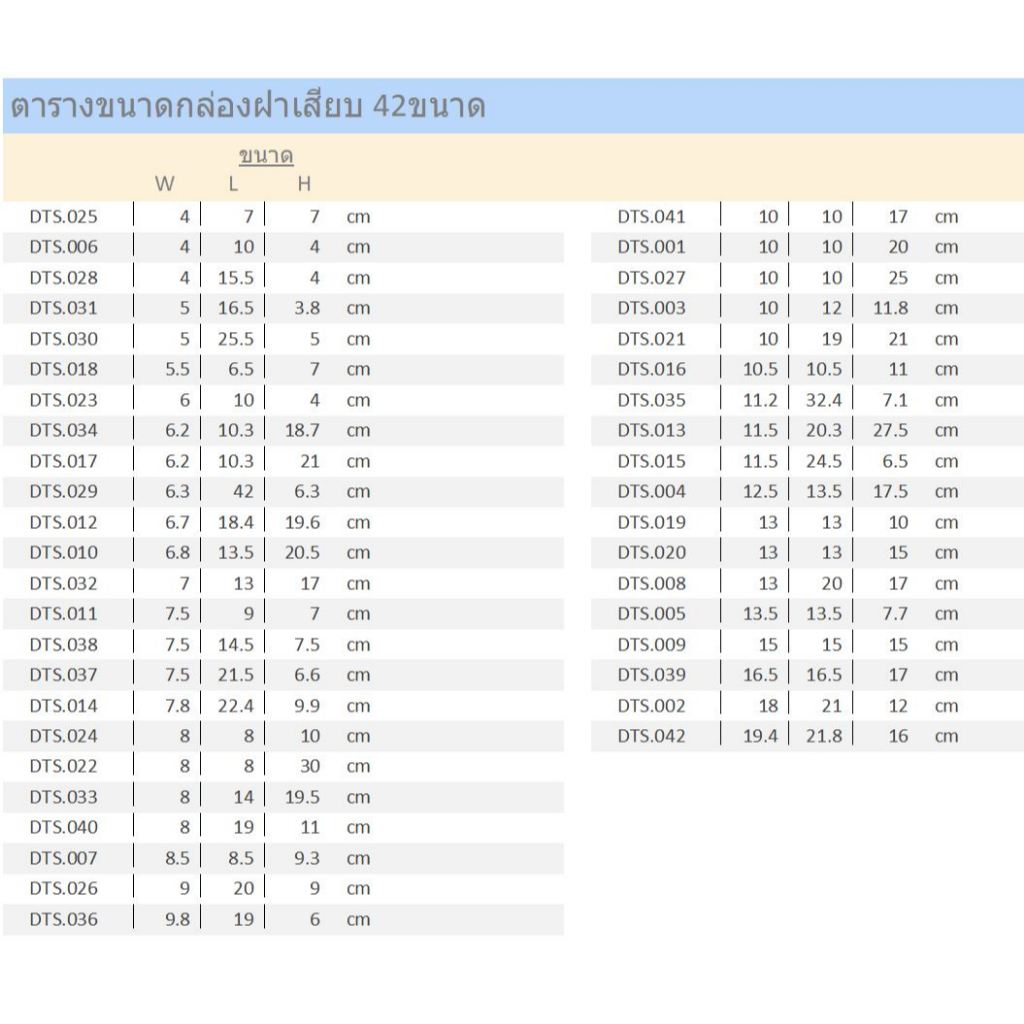1024x1024 pixels.
Task: Click height value 30 of DTS.022
Action: [x=310, y=765]
